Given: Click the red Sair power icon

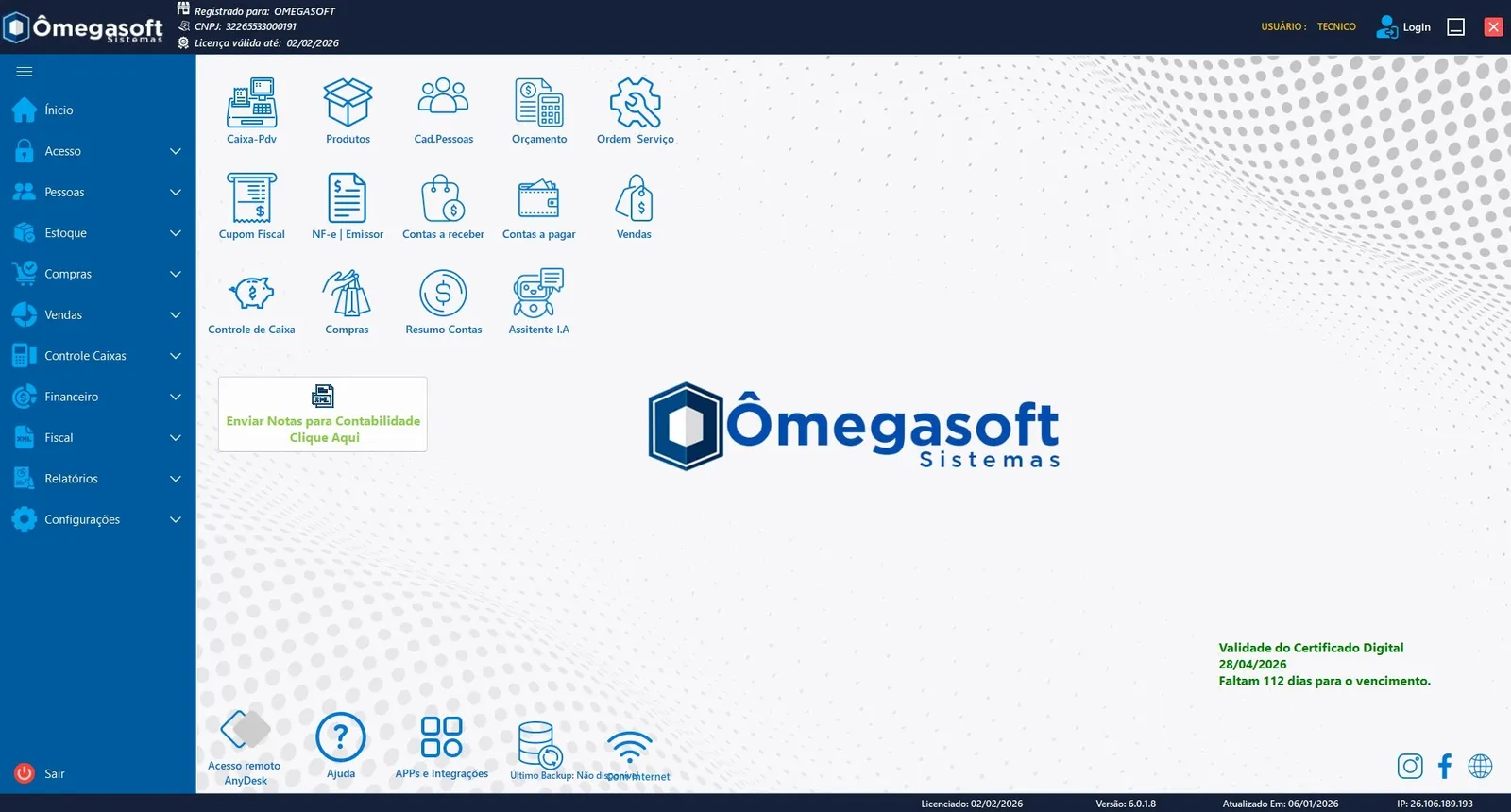Looking at the screenshot, I should (25, 773).
